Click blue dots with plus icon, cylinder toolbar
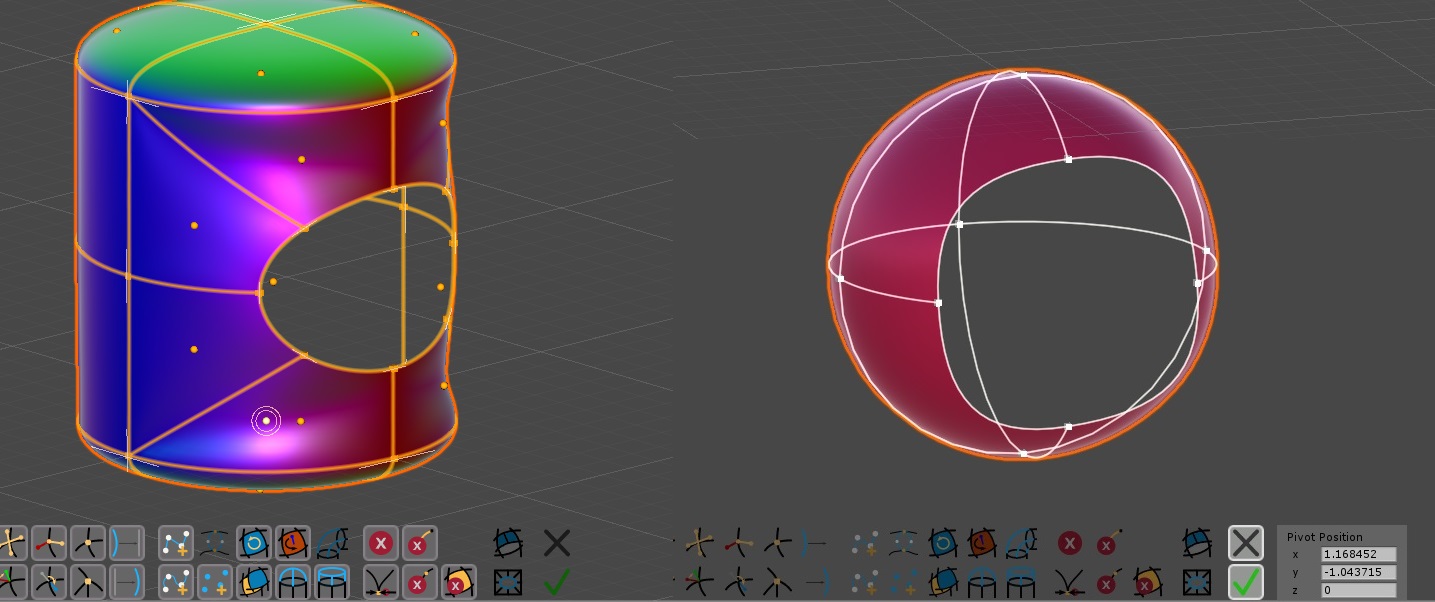 pyautogui.click(x=215, y=581)
